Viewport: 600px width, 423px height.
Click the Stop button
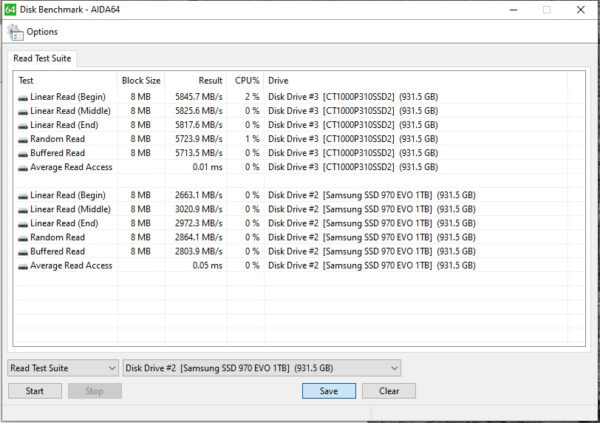[x=95, y=391]
